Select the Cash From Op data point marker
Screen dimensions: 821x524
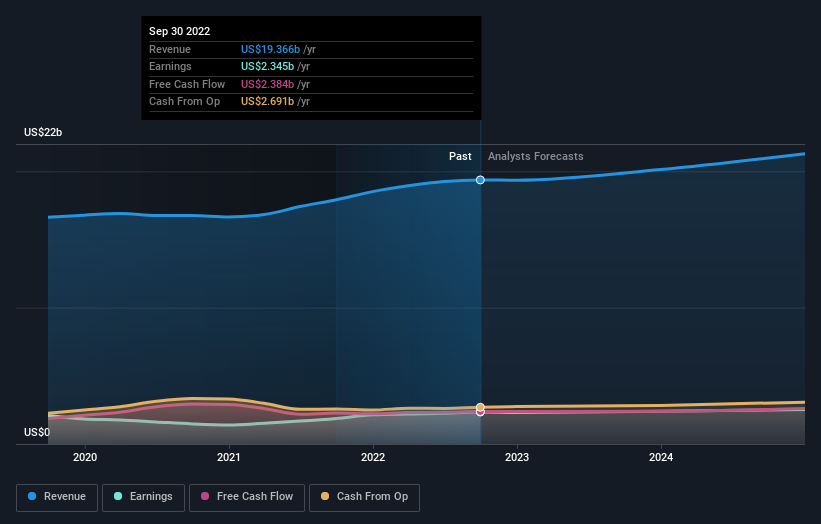[x=480, y=407]
